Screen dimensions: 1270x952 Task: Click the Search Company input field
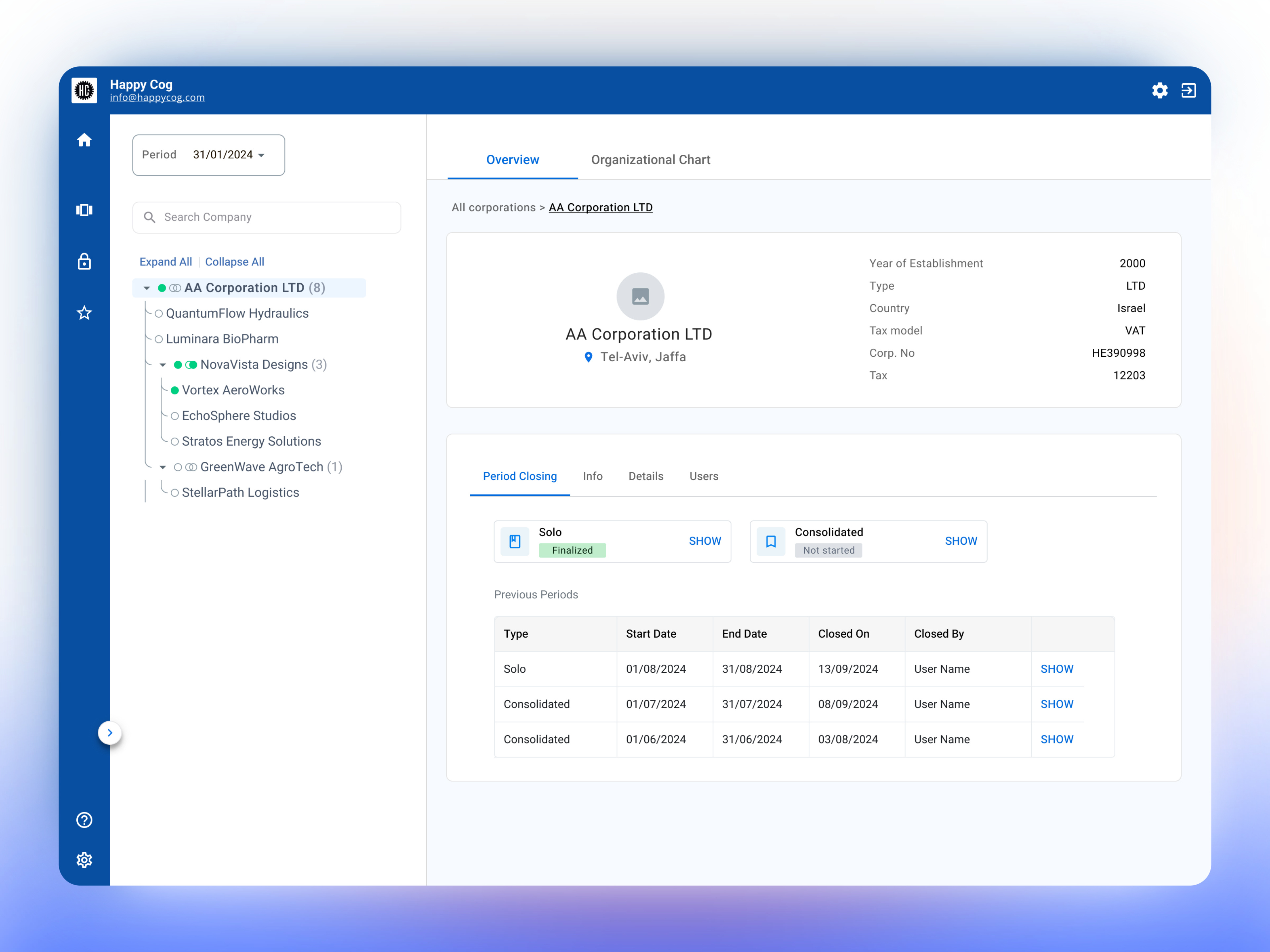[x=266, y=217]
